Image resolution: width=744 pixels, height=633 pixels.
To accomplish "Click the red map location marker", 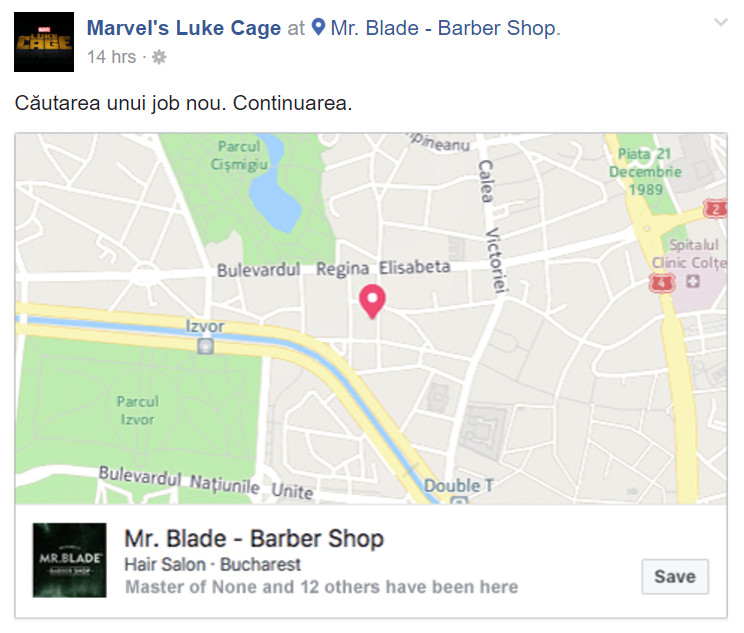I will point(372,301).
